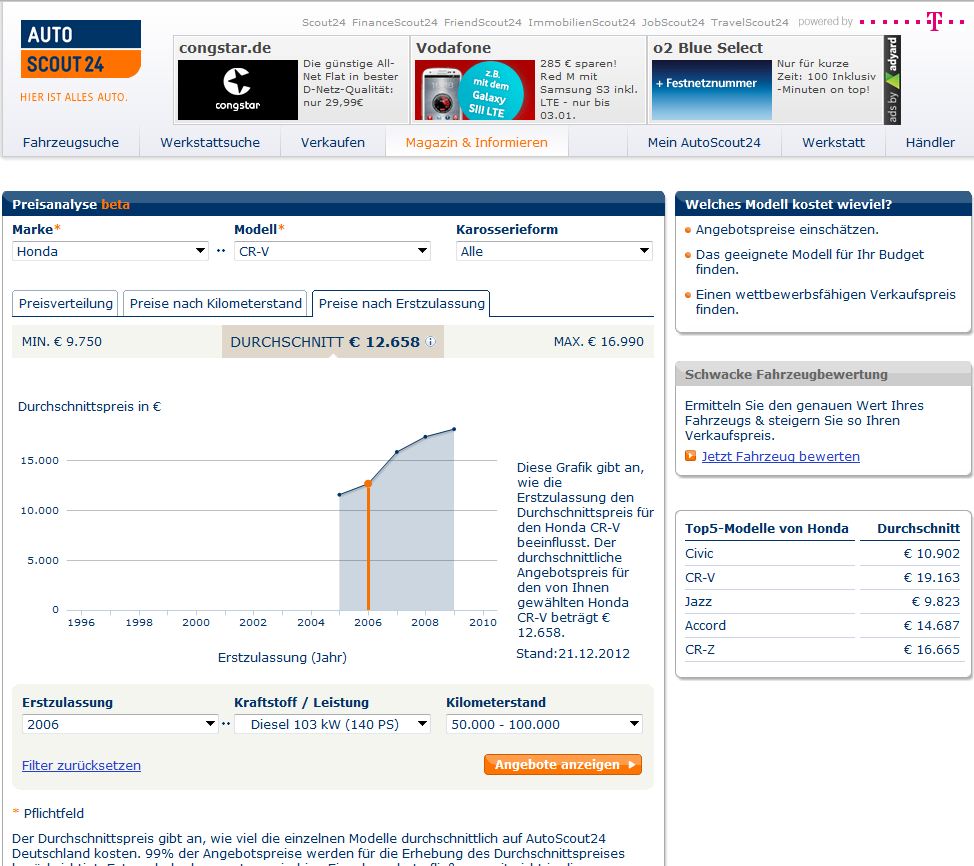
Task: Click the TravelScout24 top link
Action: pyautogui.click(x=749, y=22)
